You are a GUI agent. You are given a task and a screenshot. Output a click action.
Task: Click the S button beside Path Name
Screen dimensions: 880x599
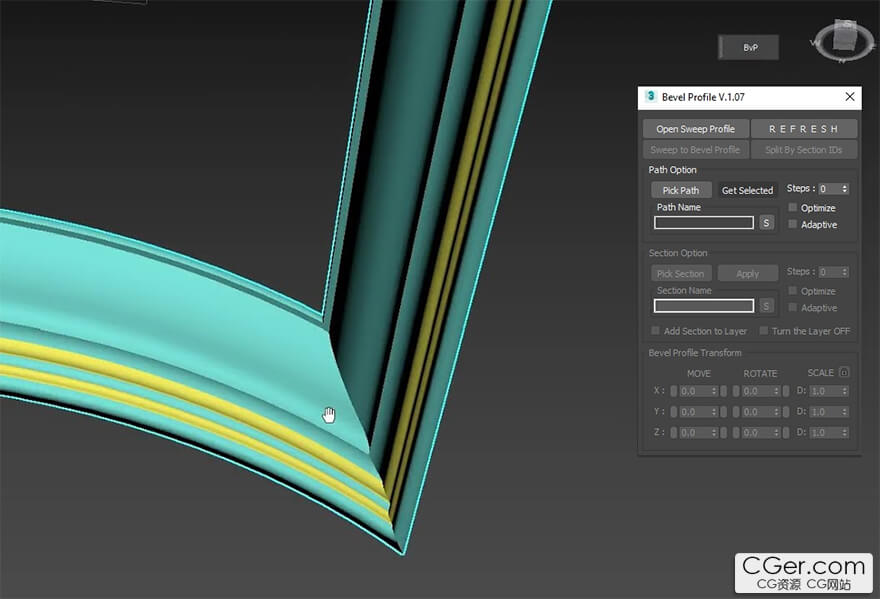tap(766, 223)
